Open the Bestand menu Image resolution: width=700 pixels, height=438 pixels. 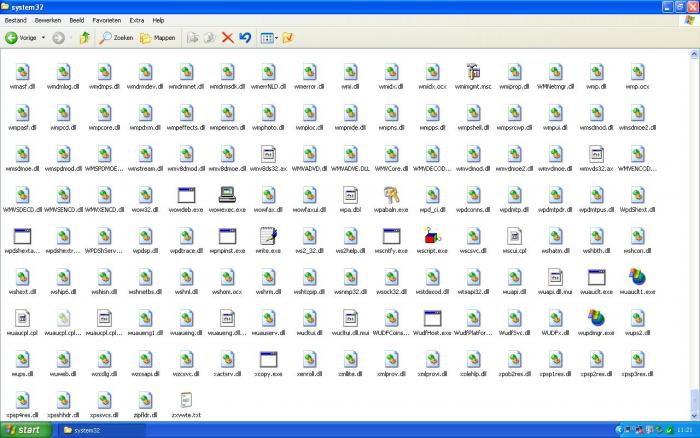click(x=16, y=21)
